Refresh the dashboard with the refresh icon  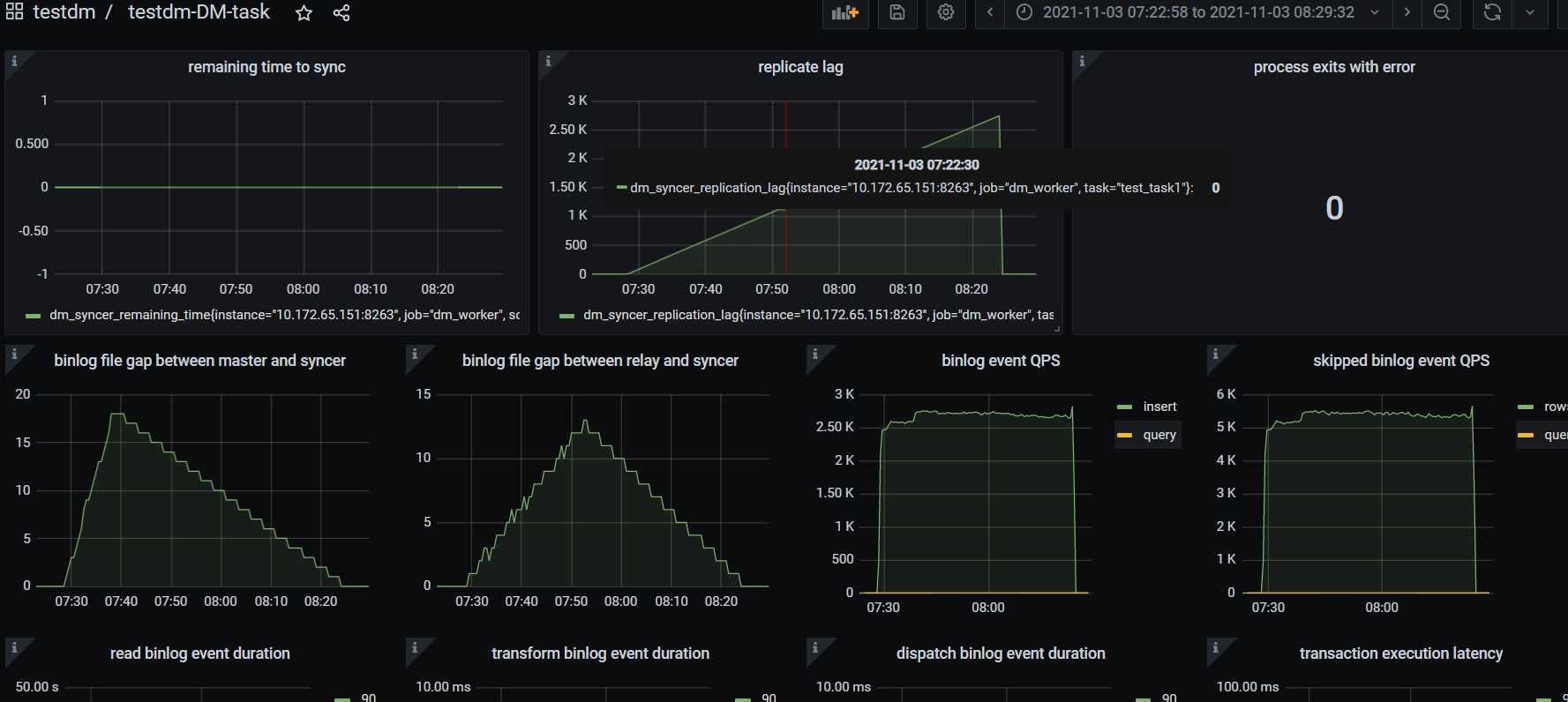pos(1492,12)
